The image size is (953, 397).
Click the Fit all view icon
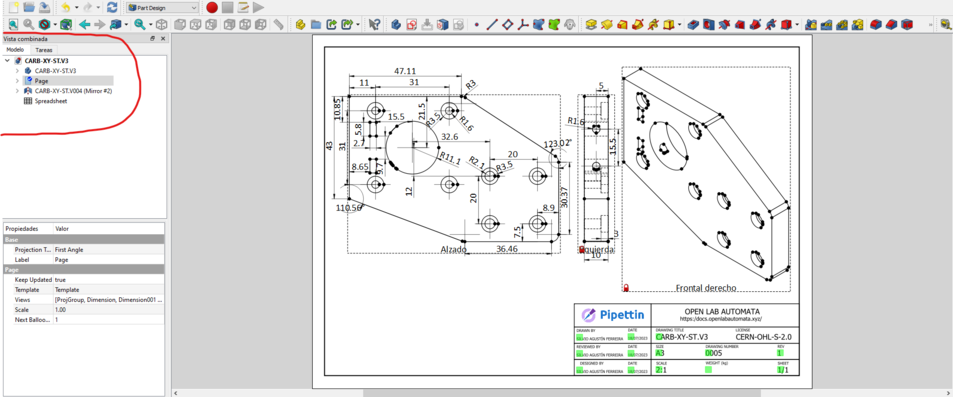(13, 24)
